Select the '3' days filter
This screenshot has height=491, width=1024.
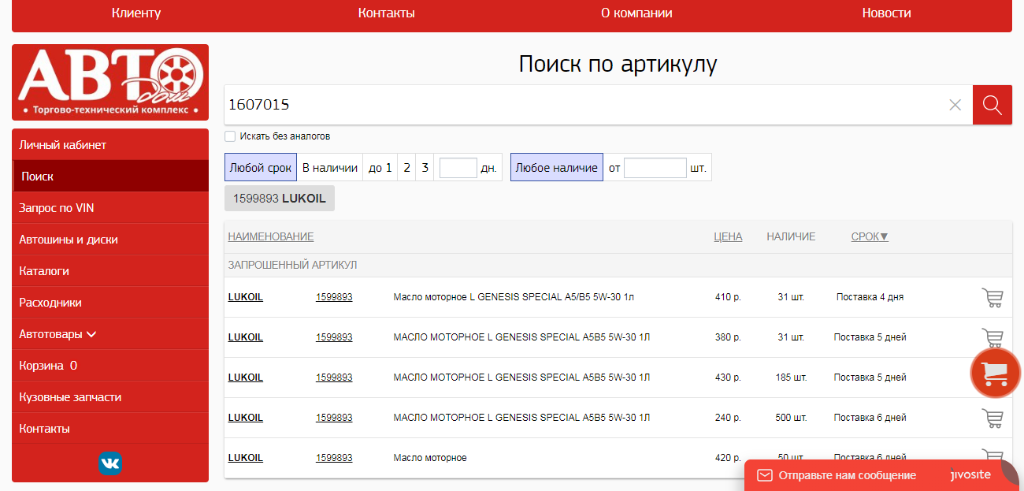[424, 168]
